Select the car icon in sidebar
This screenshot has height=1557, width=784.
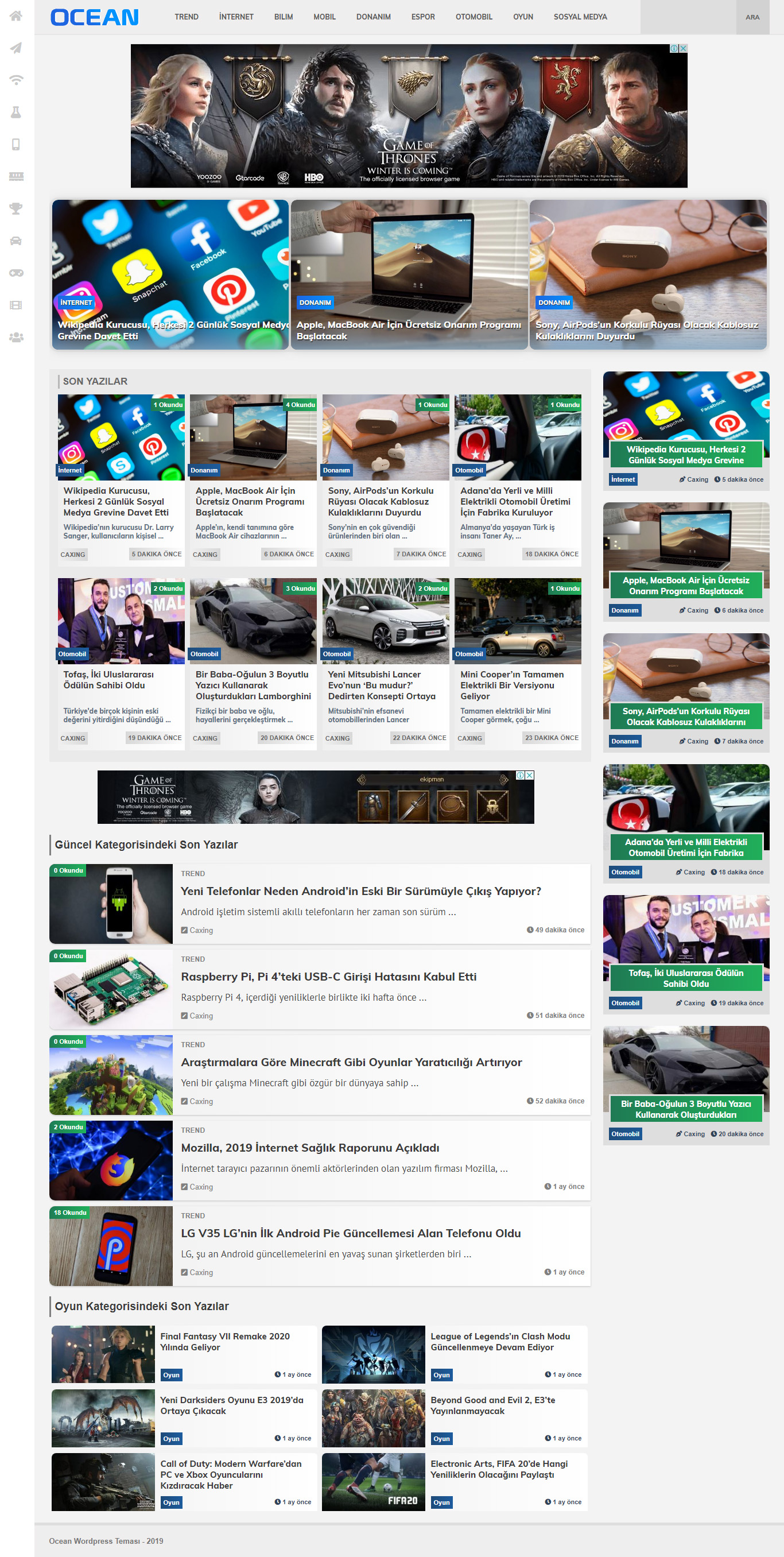(x=16, y=241)
